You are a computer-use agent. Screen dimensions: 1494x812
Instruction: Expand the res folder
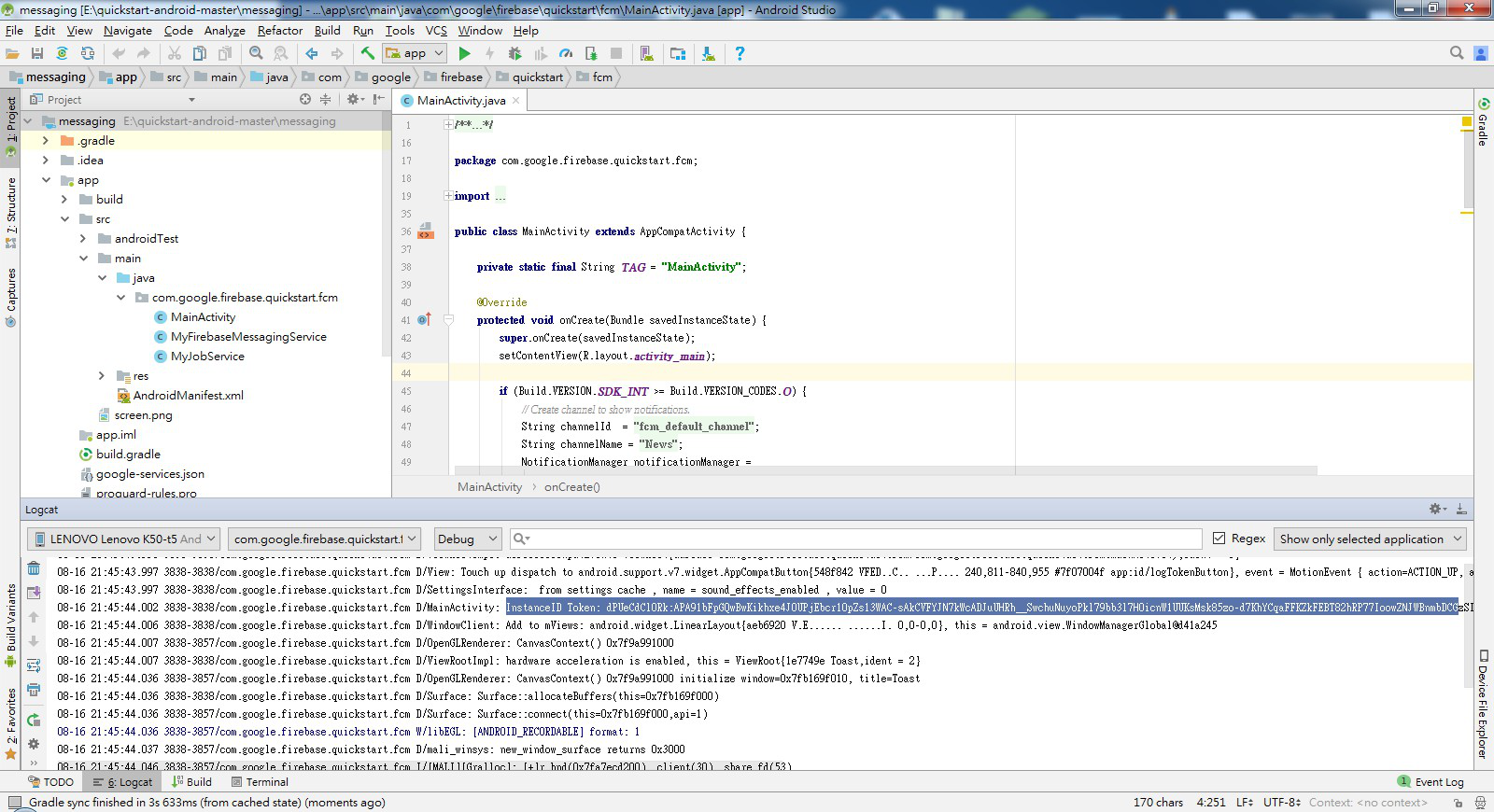click(102, 375)
